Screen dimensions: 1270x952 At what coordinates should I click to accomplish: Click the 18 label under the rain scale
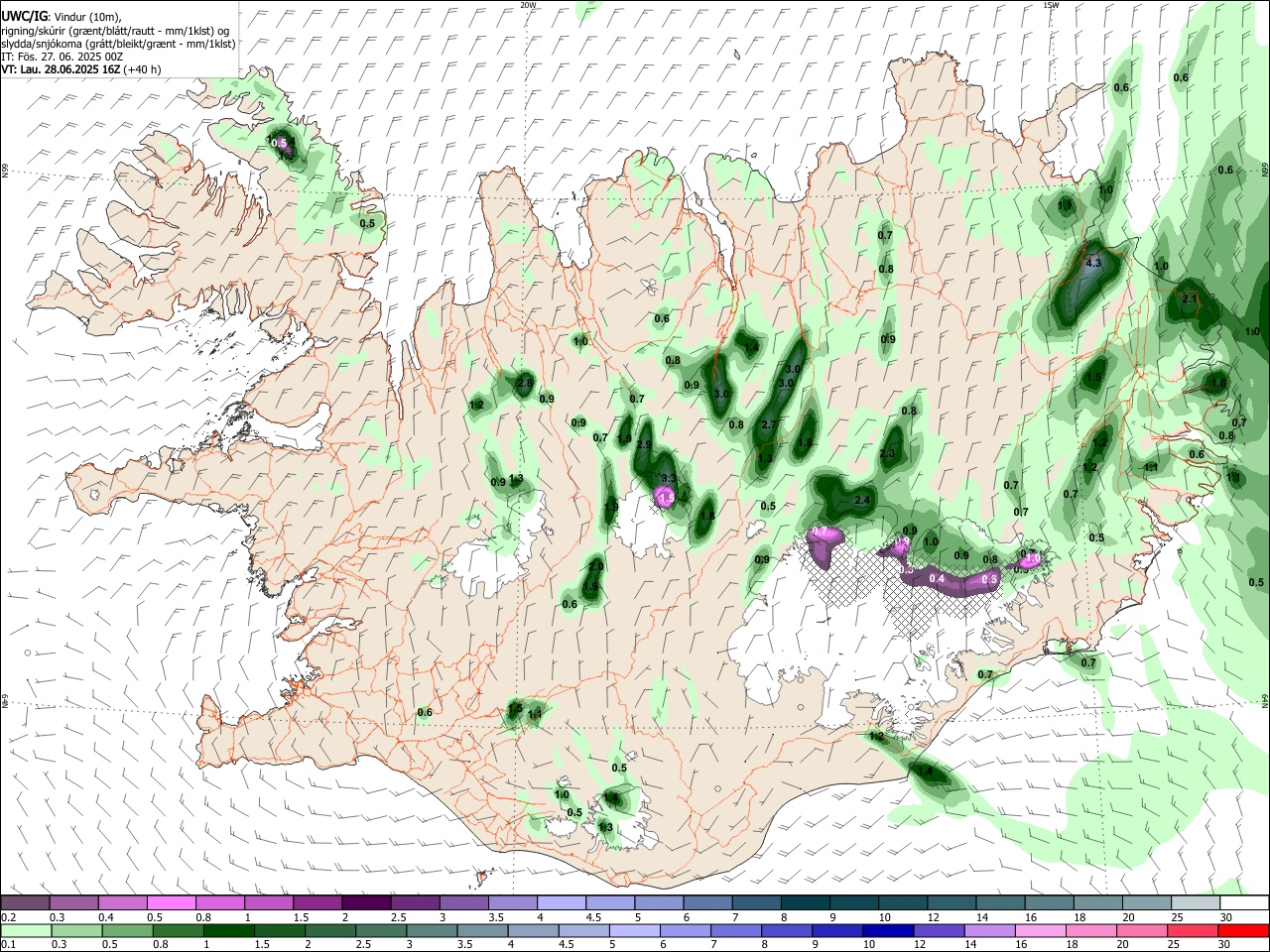1075,944
